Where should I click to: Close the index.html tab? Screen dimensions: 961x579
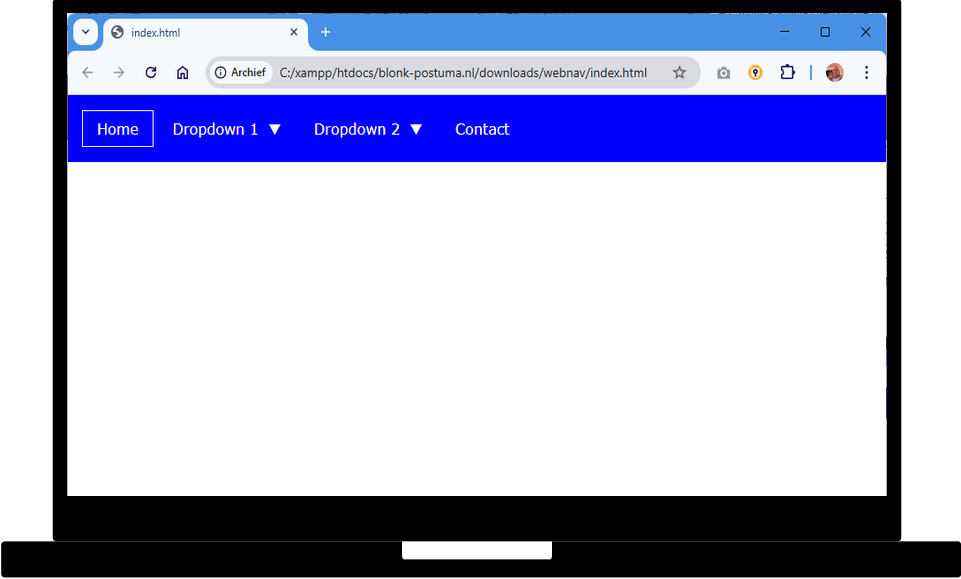click(x=294, y=32)
